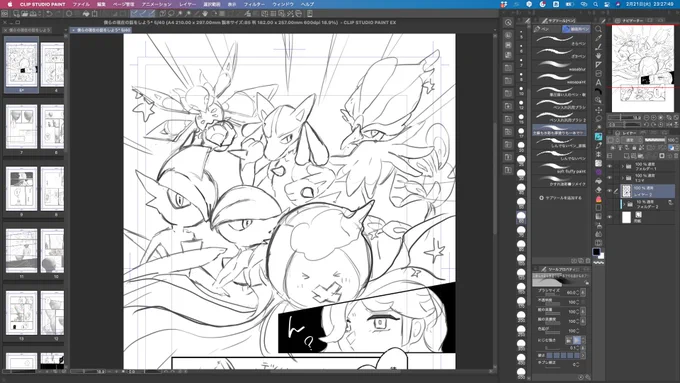Hide the 用紙 paper layer

610,216
